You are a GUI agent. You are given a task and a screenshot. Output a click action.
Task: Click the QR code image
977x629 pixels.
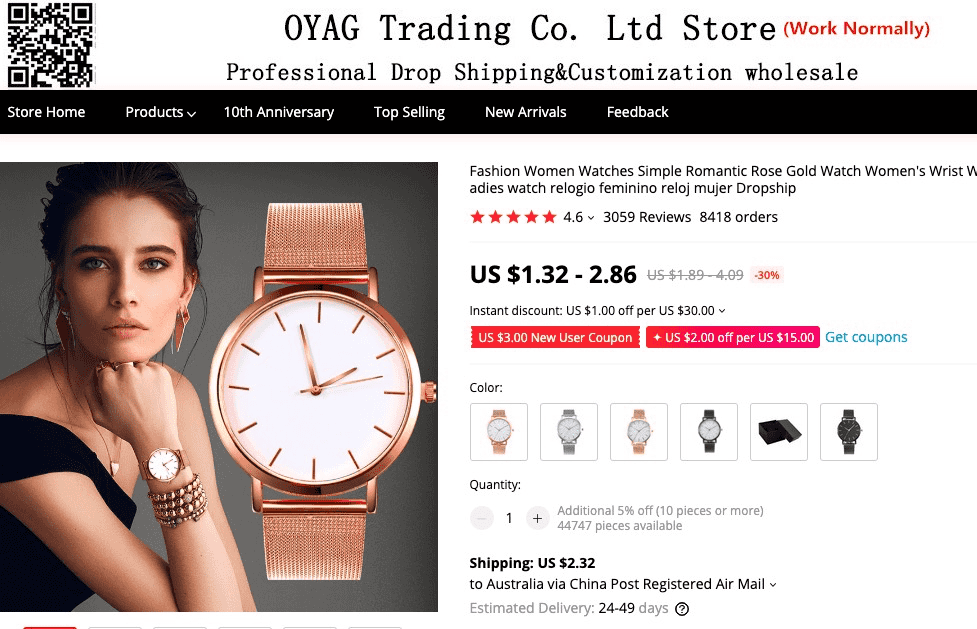coord(50,44)
